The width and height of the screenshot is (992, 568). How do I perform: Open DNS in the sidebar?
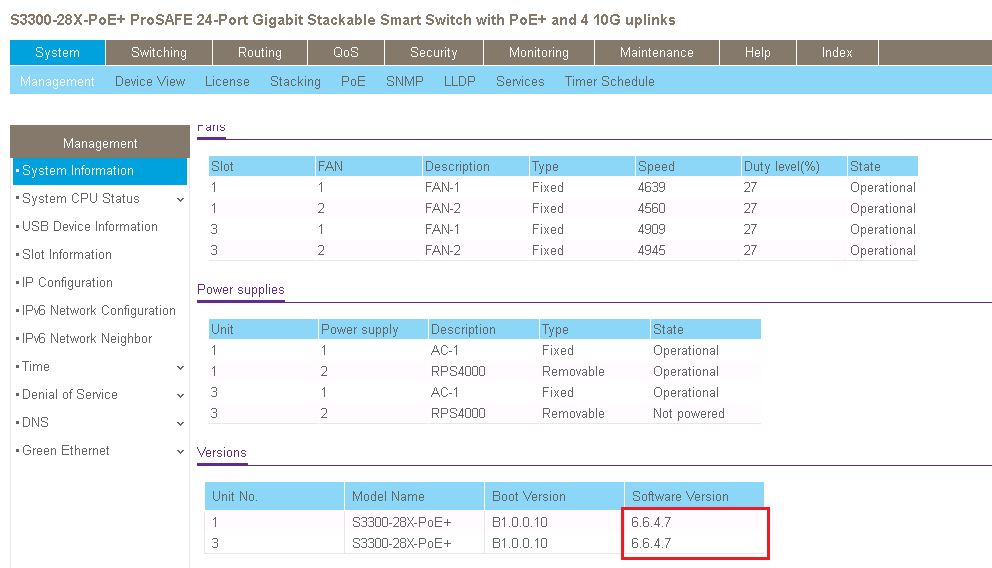click(35, 423)
